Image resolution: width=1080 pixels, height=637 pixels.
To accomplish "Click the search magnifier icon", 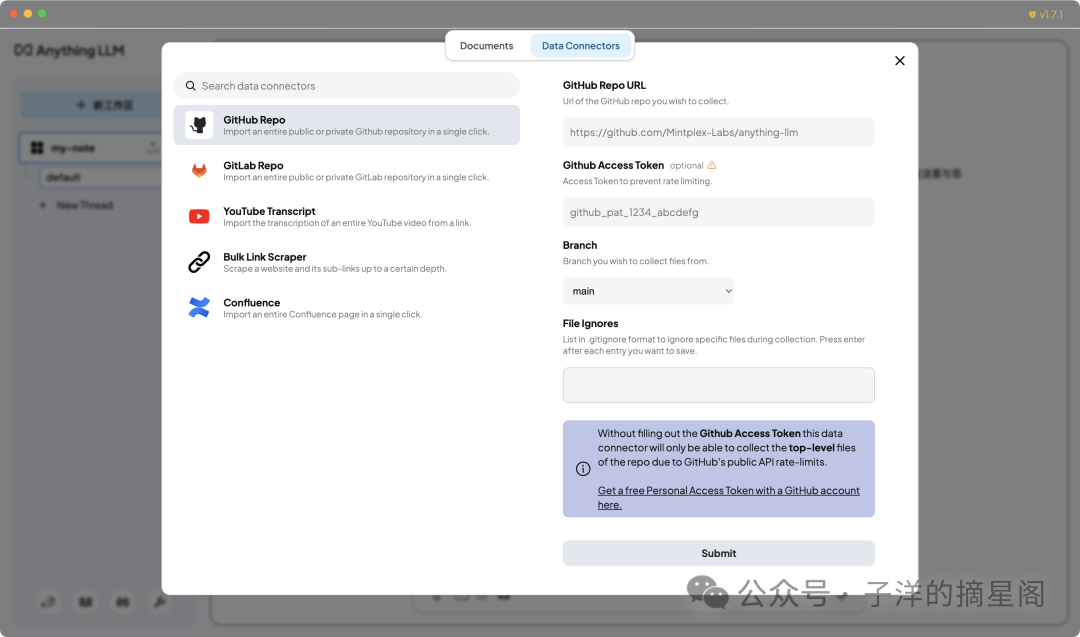I will click(x=191, y=86).
